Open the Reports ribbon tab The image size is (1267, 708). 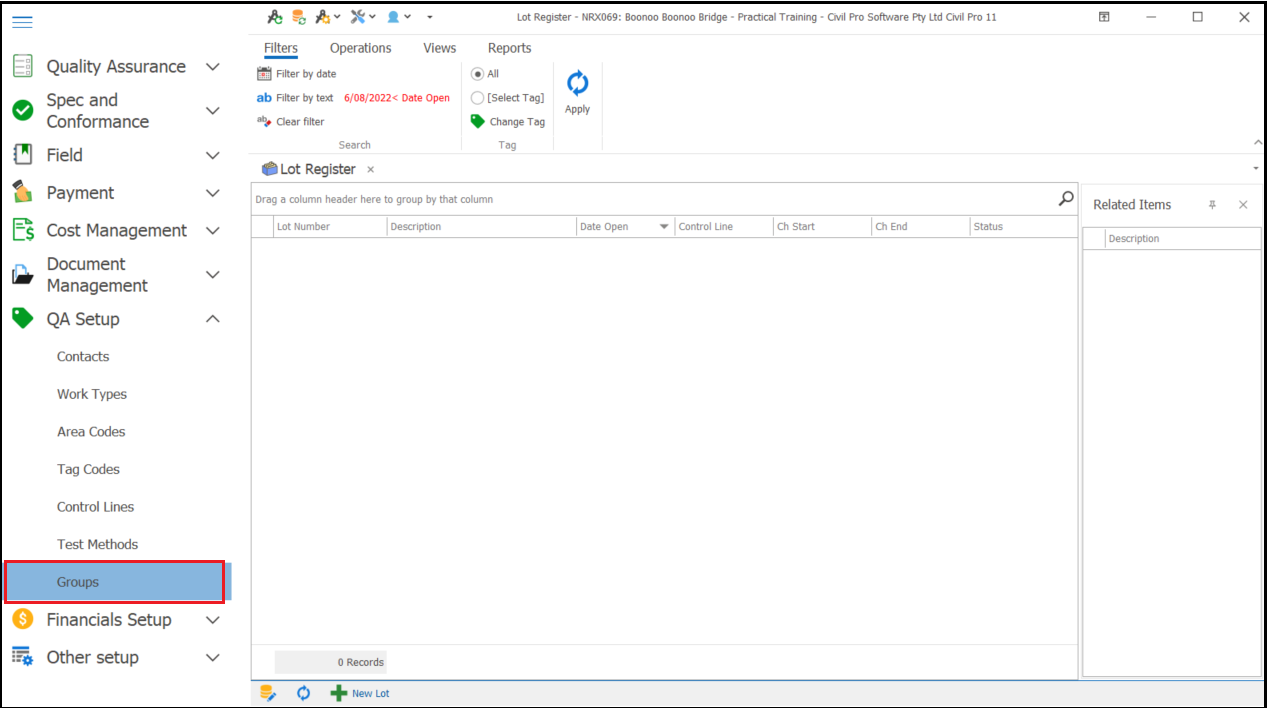click(509, 48)
